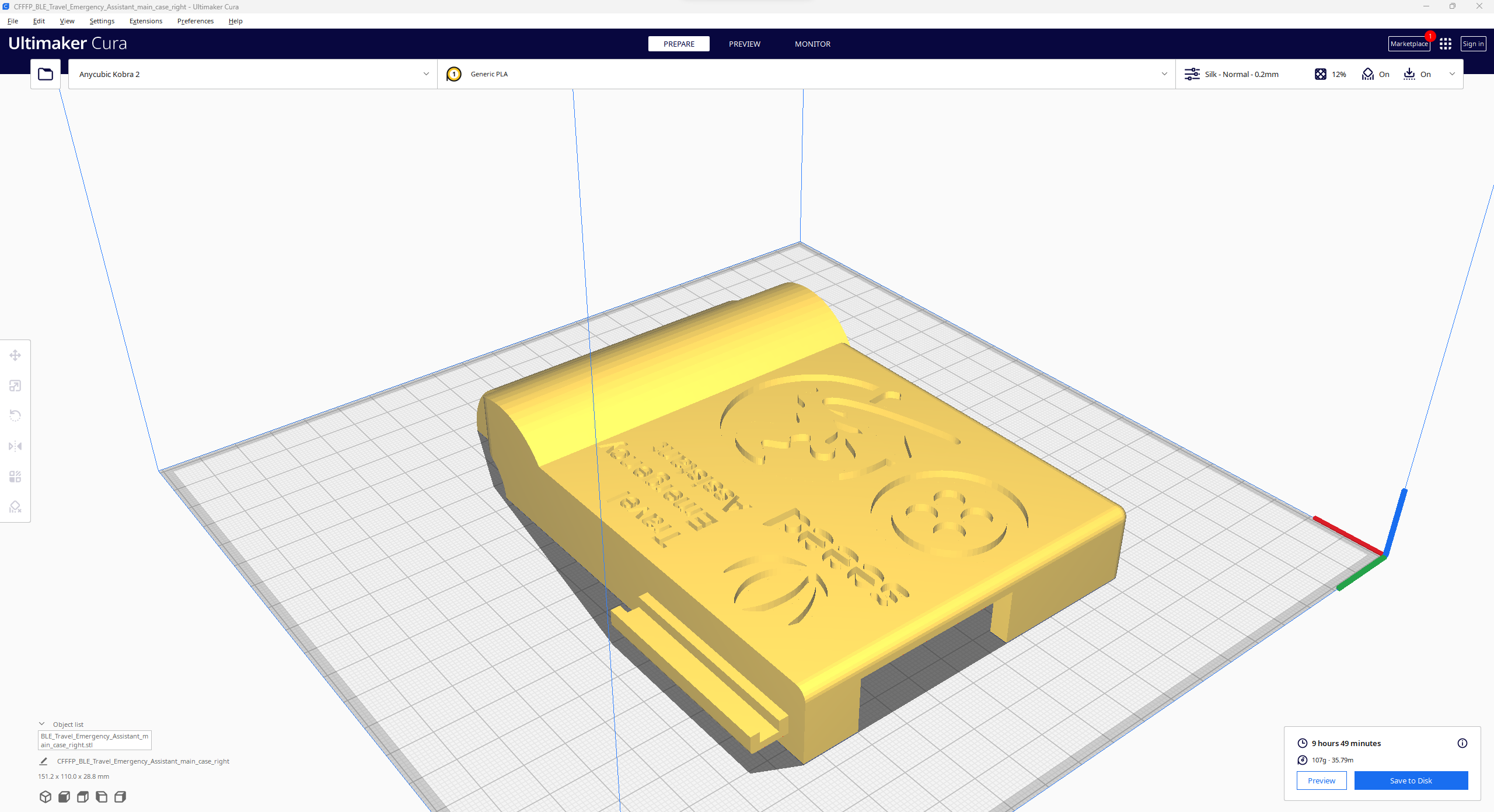Open the Marketplace
The width and height of the screenshot is (1494, 812).
[x=1409, y=44]
